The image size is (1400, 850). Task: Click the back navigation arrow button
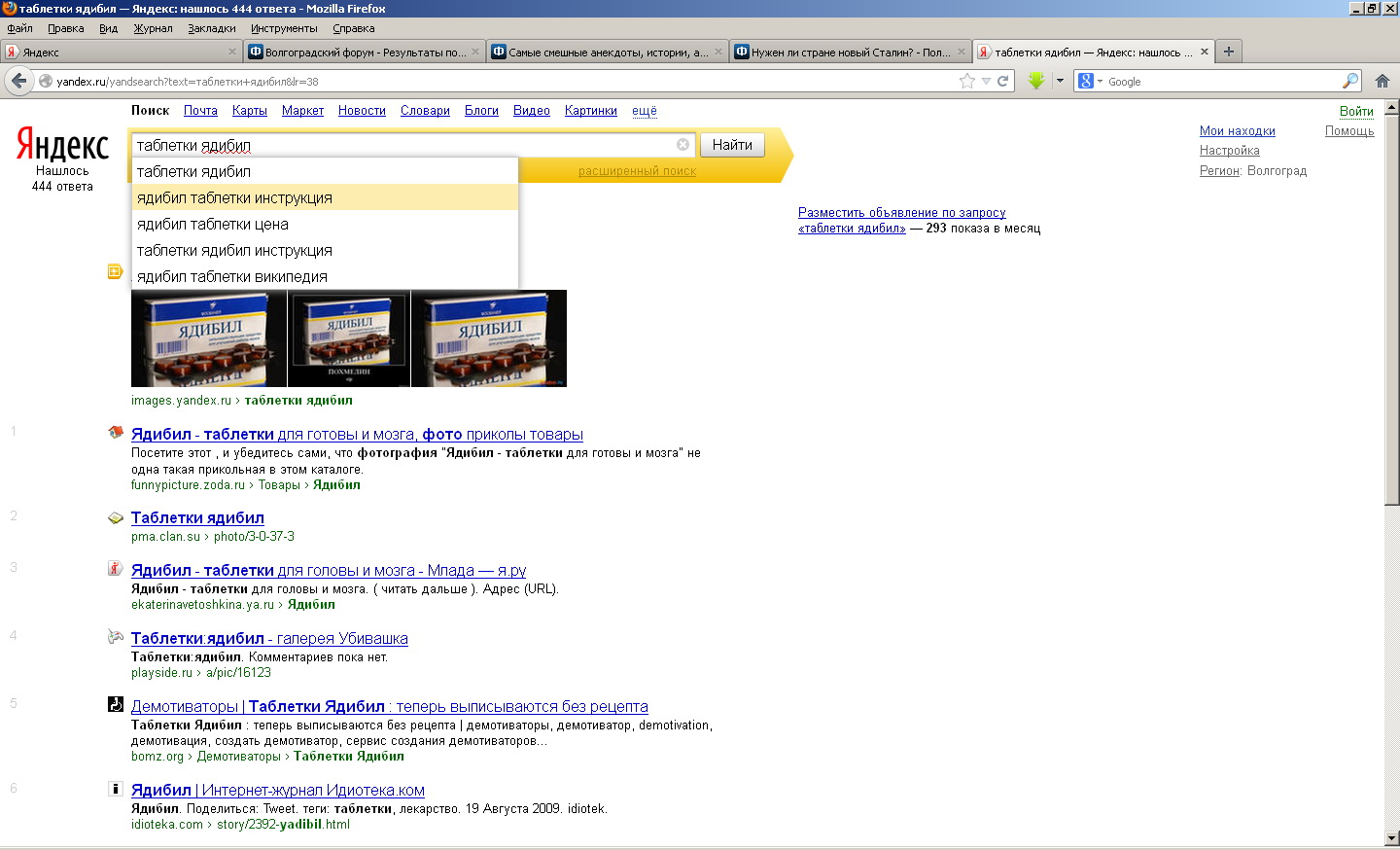(18, 81)
